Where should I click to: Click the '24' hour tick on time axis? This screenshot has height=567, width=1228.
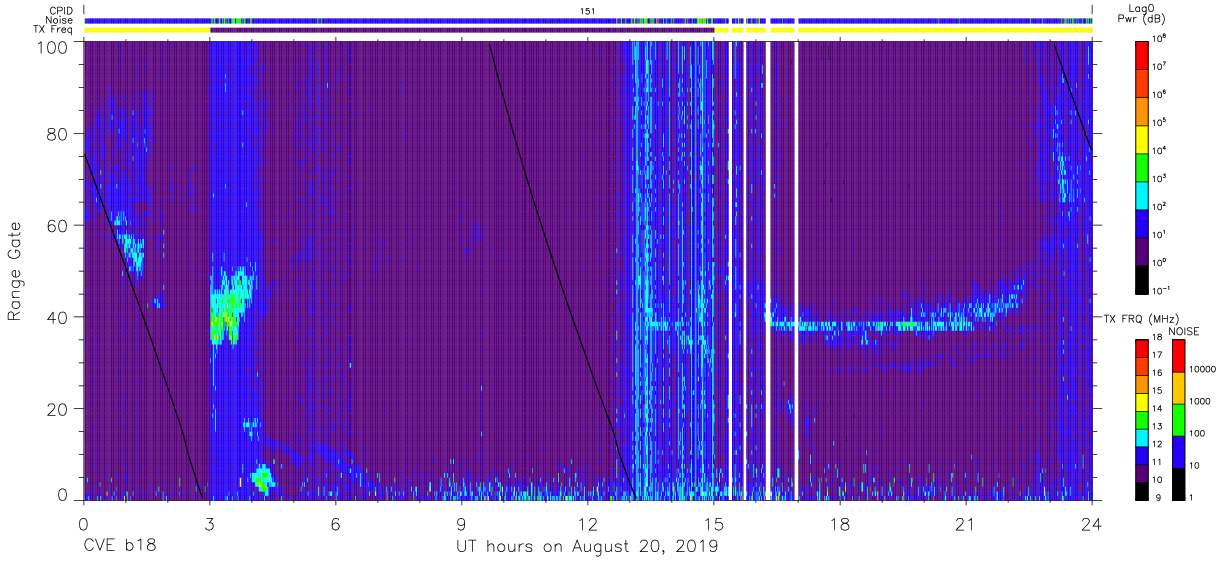[x=1091, y=524]
